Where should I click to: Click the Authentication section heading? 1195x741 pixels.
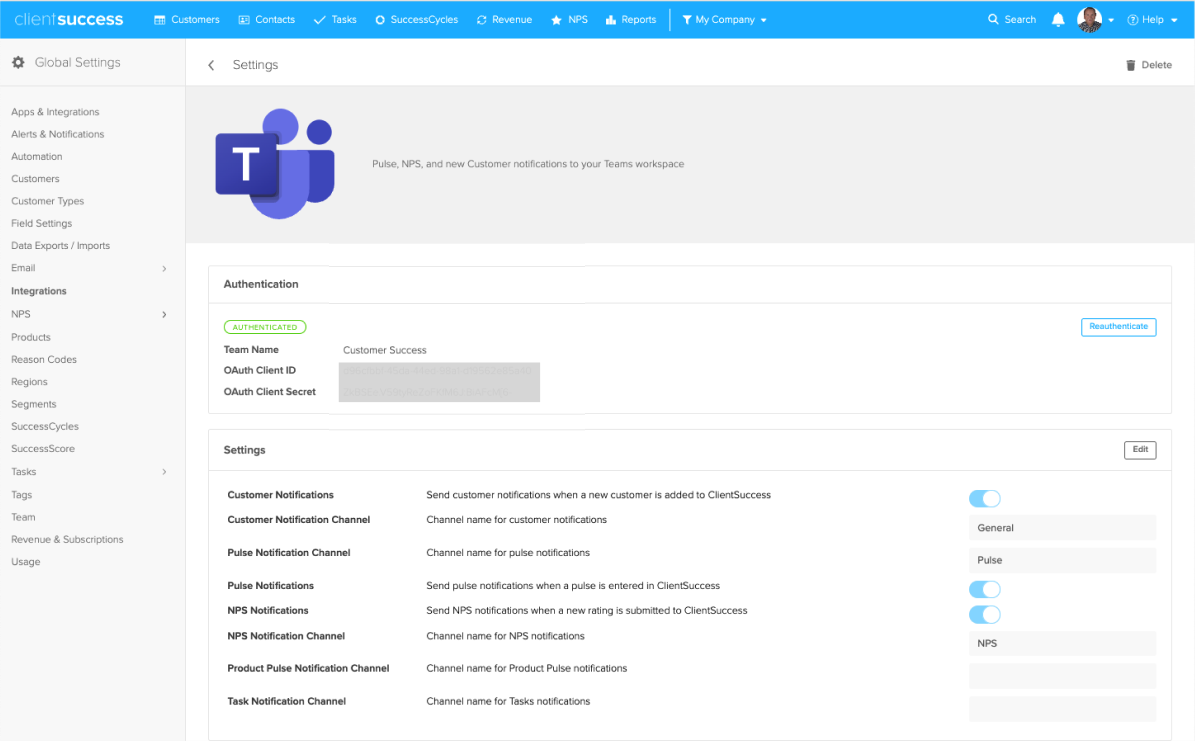click(x=261, y=284)
